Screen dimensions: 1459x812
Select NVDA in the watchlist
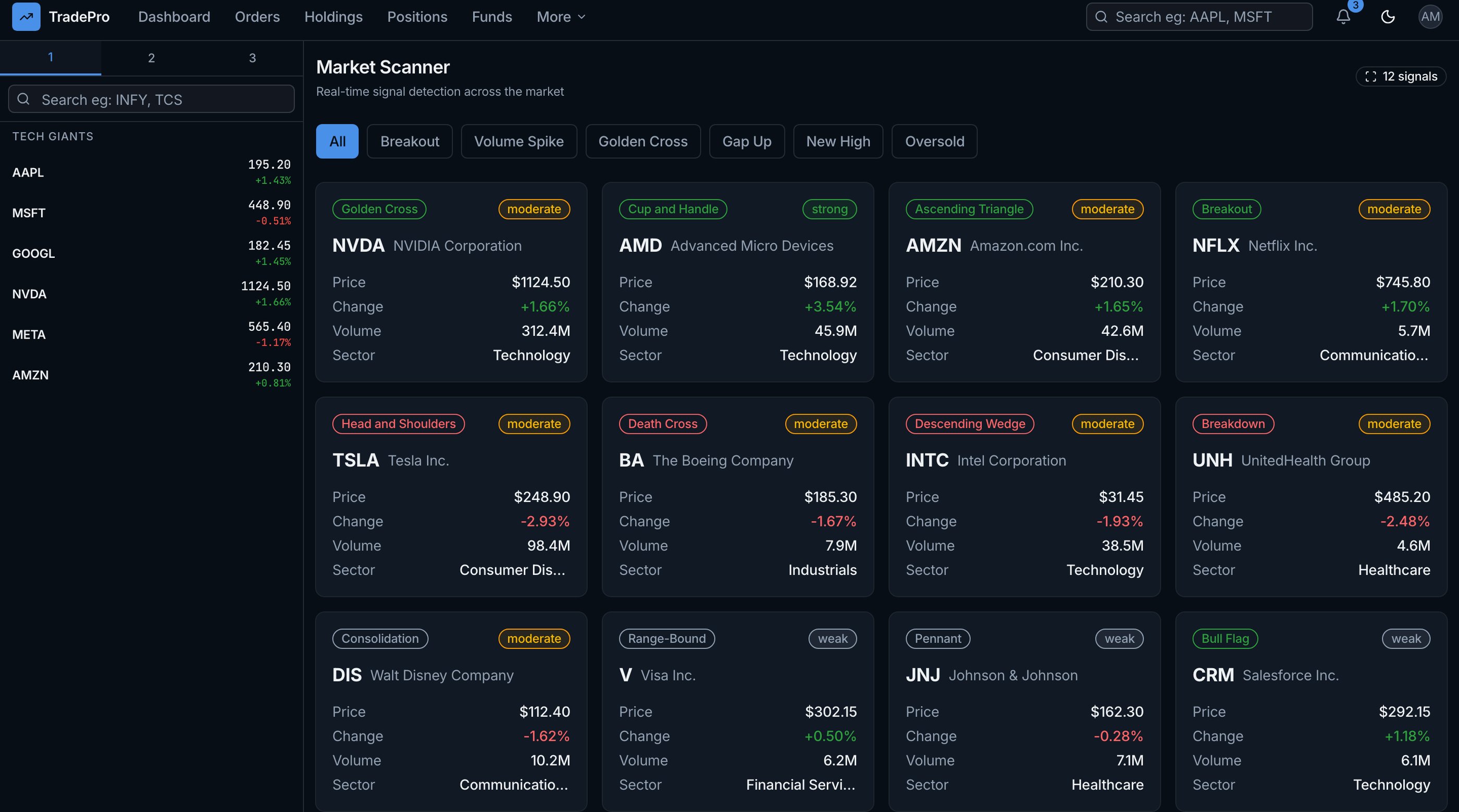pyautogui.click(x=151, y=294)
